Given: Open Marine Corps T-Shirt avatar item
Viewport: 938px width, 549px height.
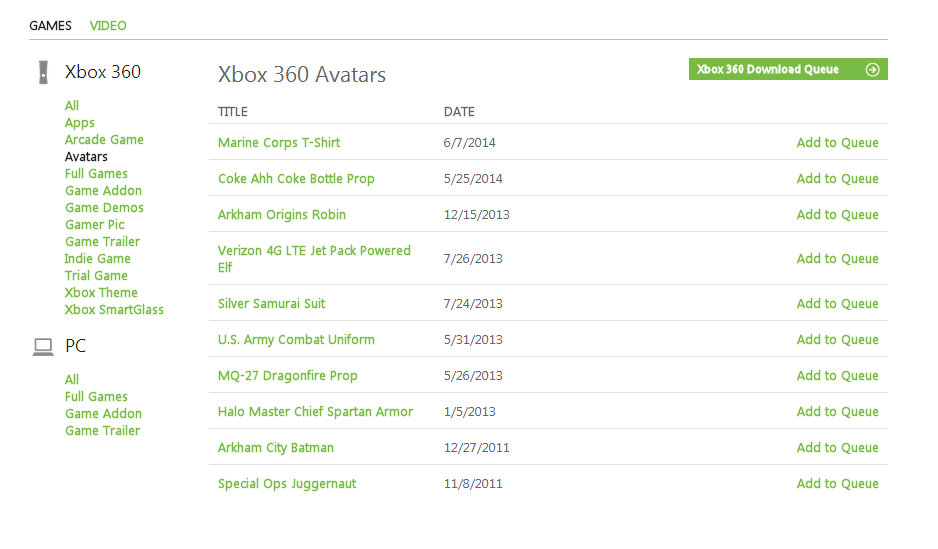Looking at the screenshot, I should point(279,143).
